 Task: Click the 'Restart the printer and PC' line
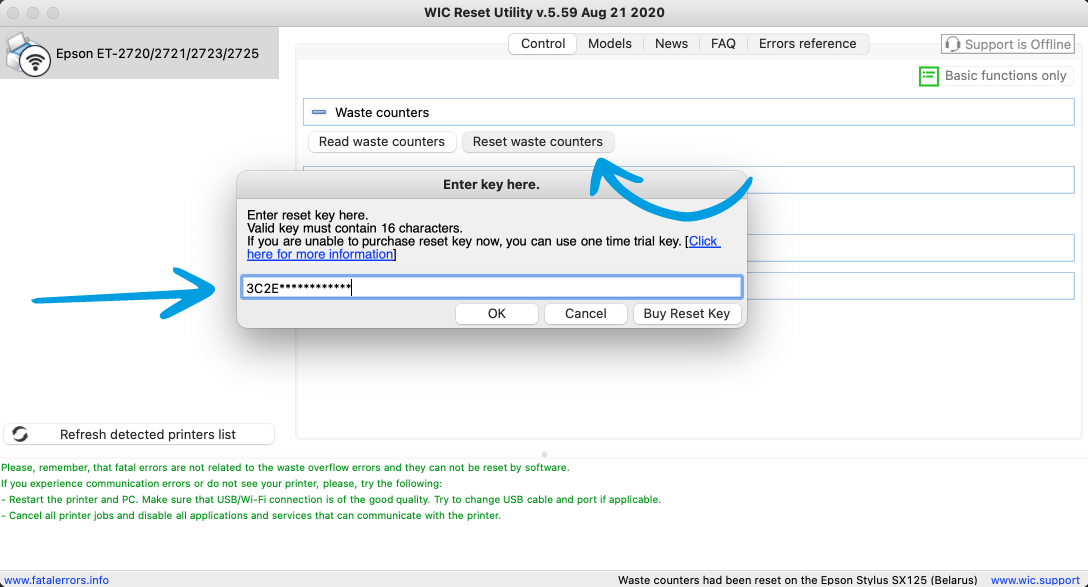(331, 500)
